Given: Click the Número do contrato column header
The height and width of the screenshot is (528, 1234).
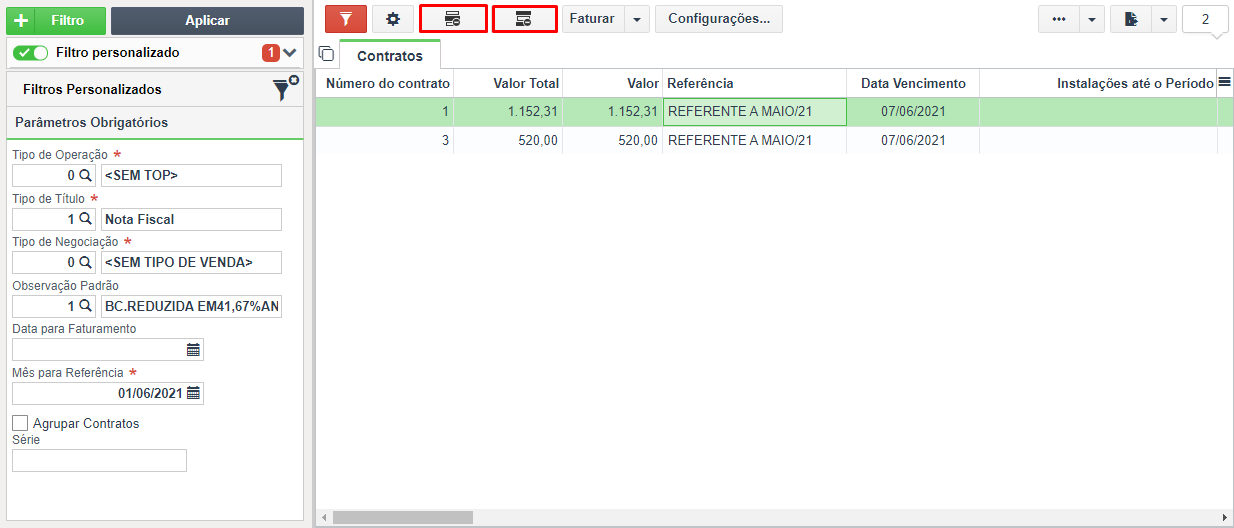Looking at the screenshot, I should coord(384,83).
